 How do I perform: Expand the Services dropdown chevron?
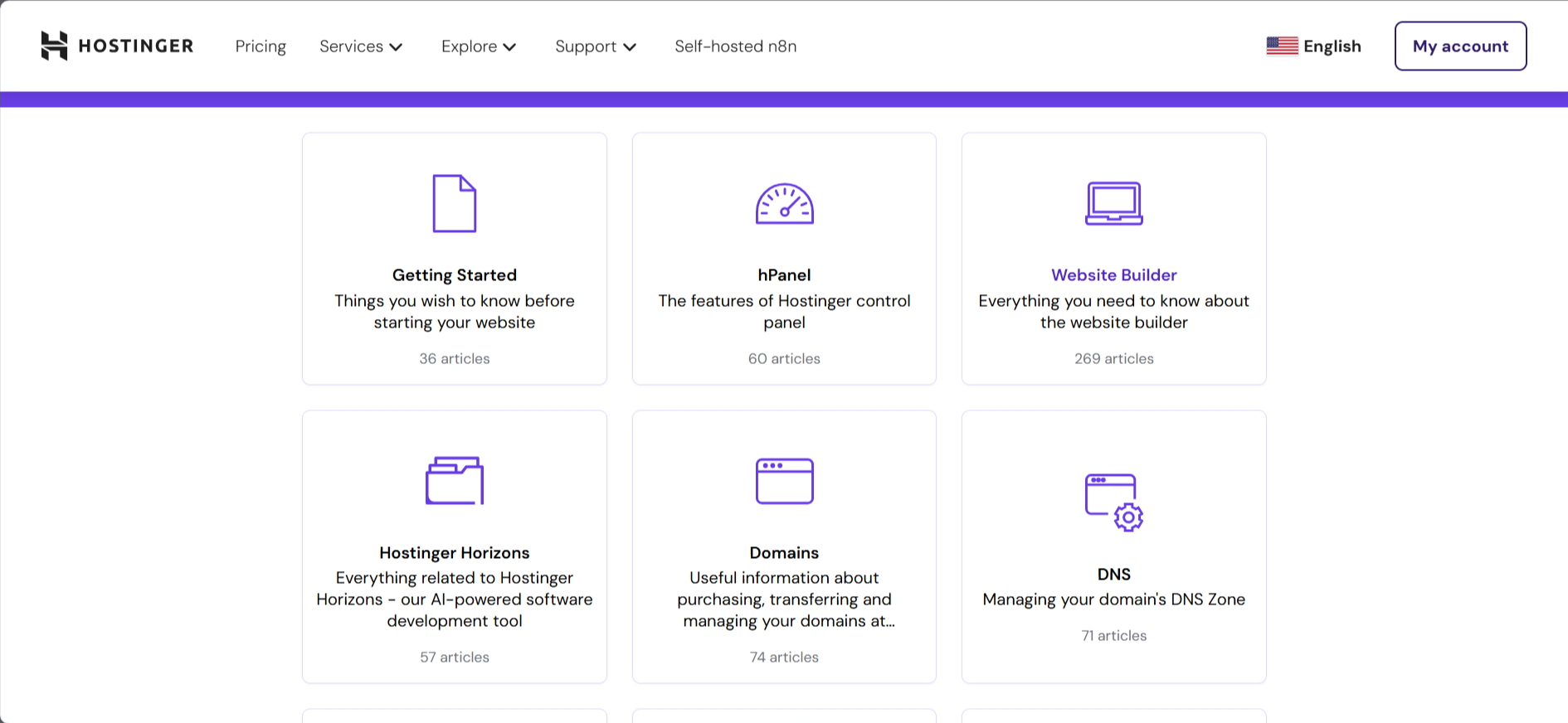click(397, 47)
